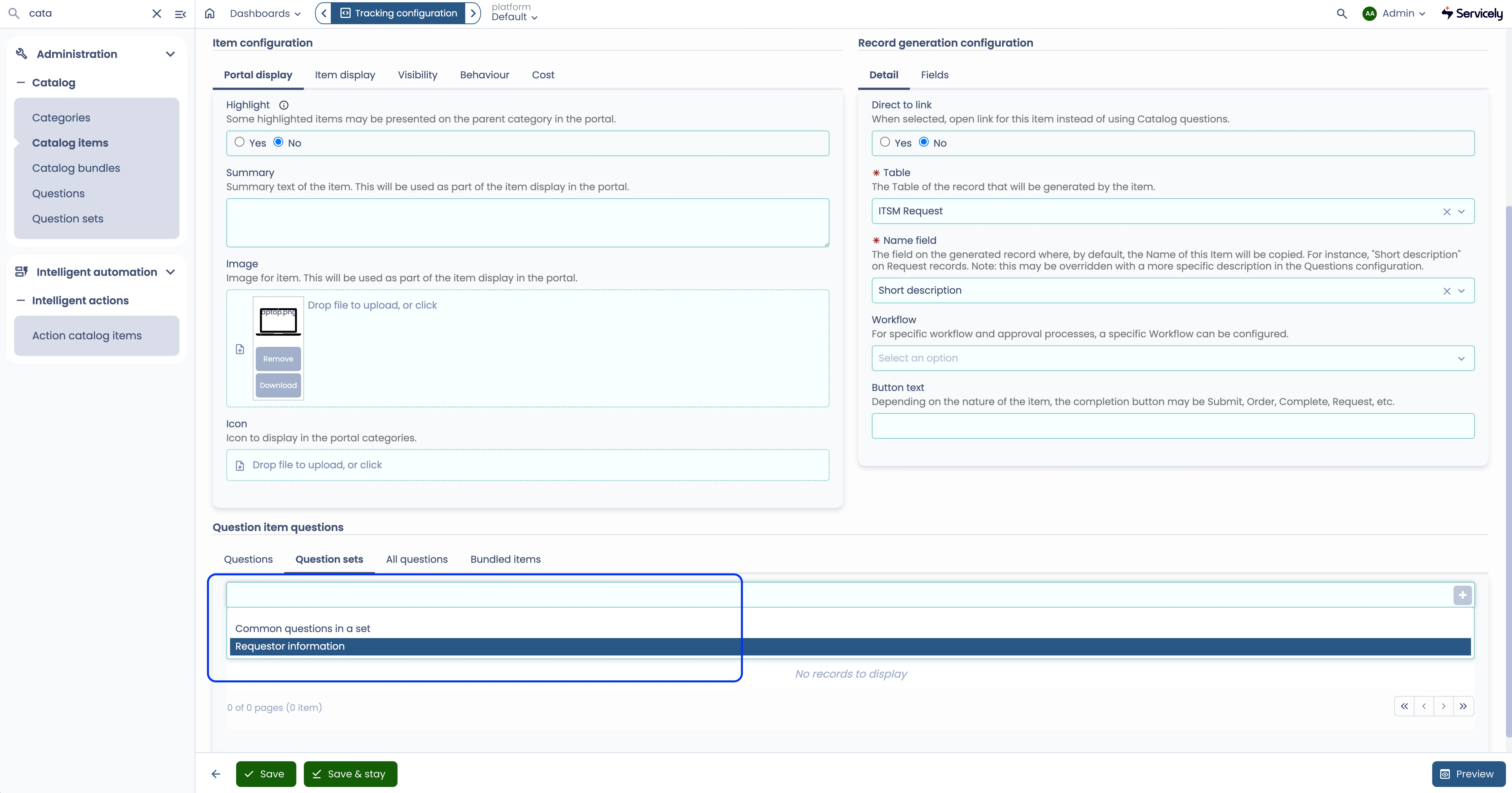The width and height of the screenshot is (1512, 793).
Task: Download the uploaded laptop image
Action: (x=278, y=385)
